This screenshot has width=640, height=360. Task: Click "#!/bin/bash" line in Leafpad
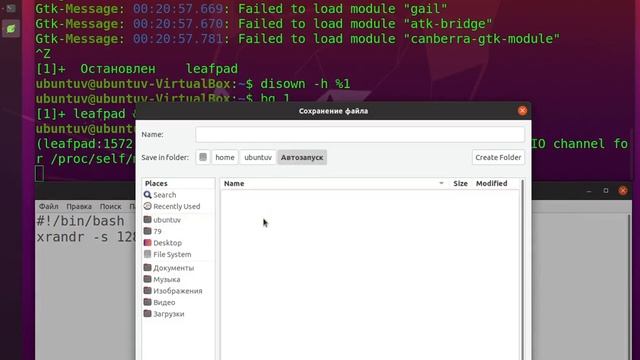coord(80,221)
